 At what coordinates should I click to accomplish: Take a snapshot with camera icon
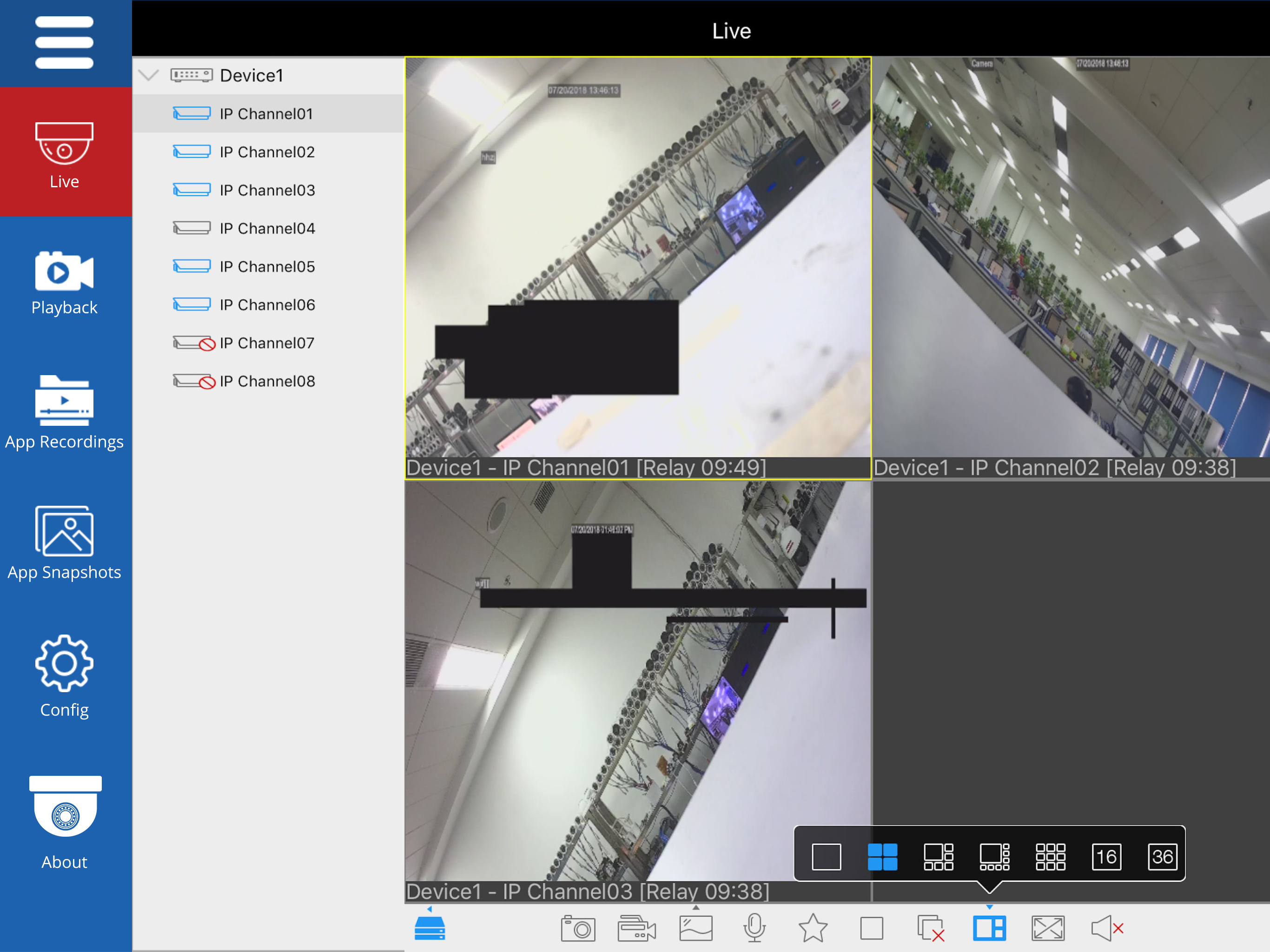coord(577,928)
